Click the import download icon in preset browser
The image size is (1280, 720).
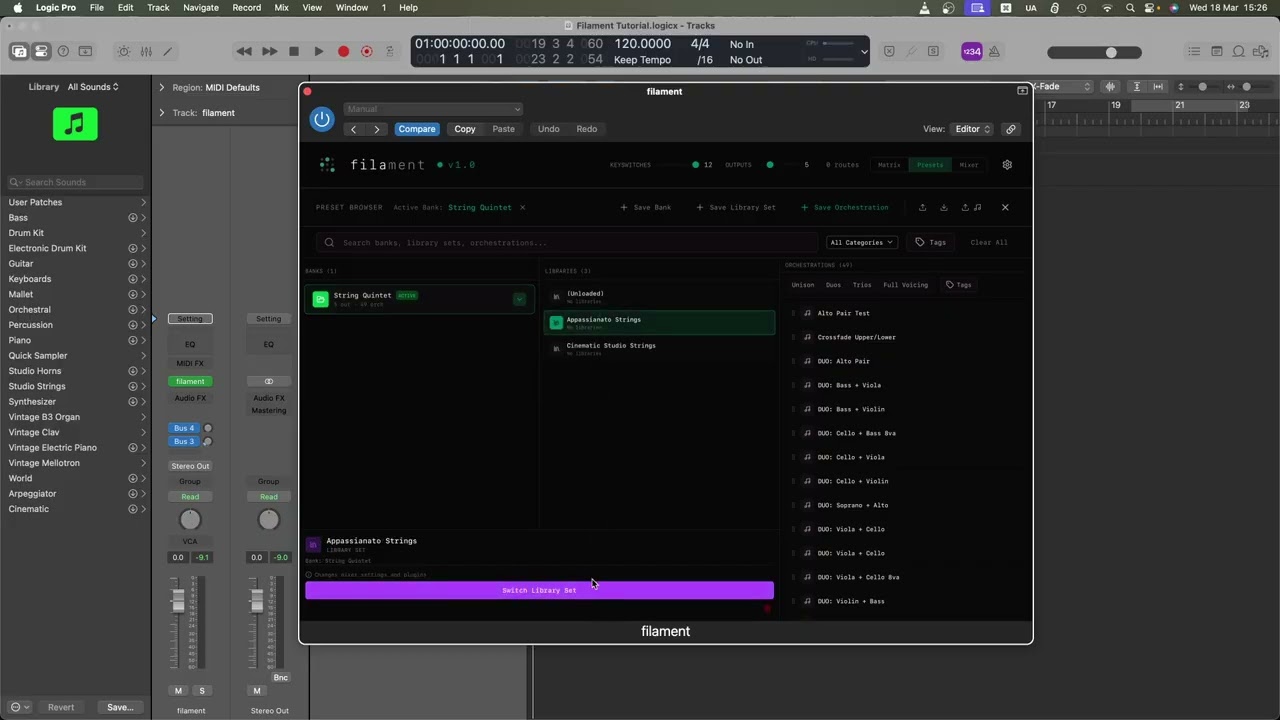pyautogui.click(x=943, y=208)
